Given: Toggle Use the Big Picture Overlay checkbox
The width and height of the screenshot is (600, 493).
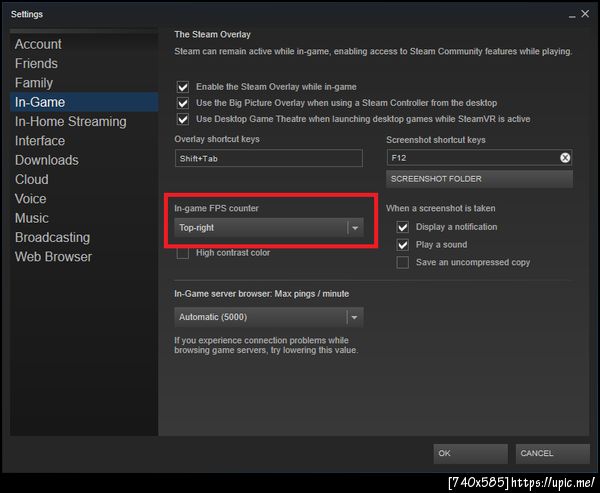Looking at the screenshot, I should (x=183, y=103).
